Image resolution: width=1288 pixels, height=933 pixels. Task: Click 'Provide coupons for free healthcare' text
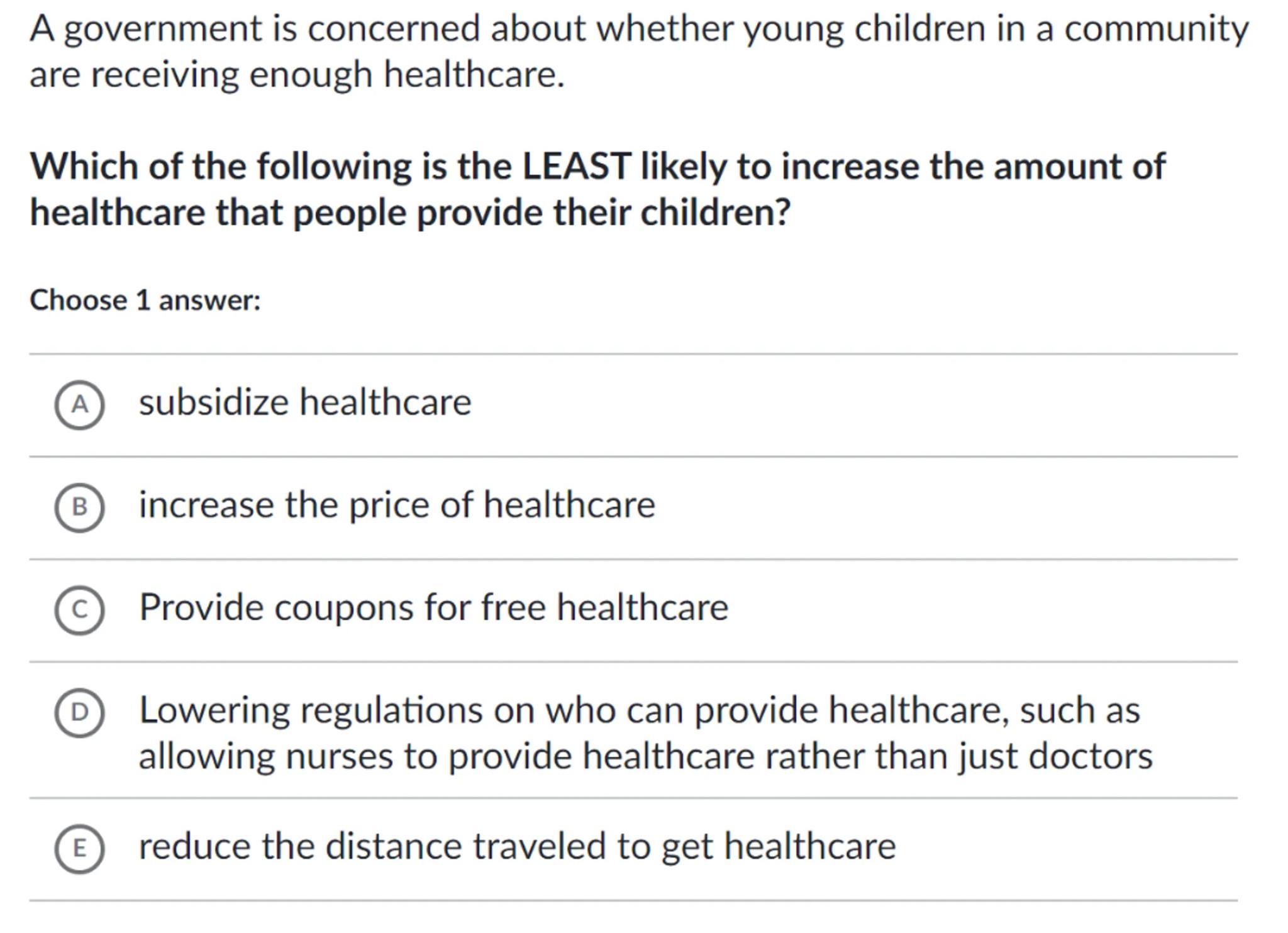[433, 607]
